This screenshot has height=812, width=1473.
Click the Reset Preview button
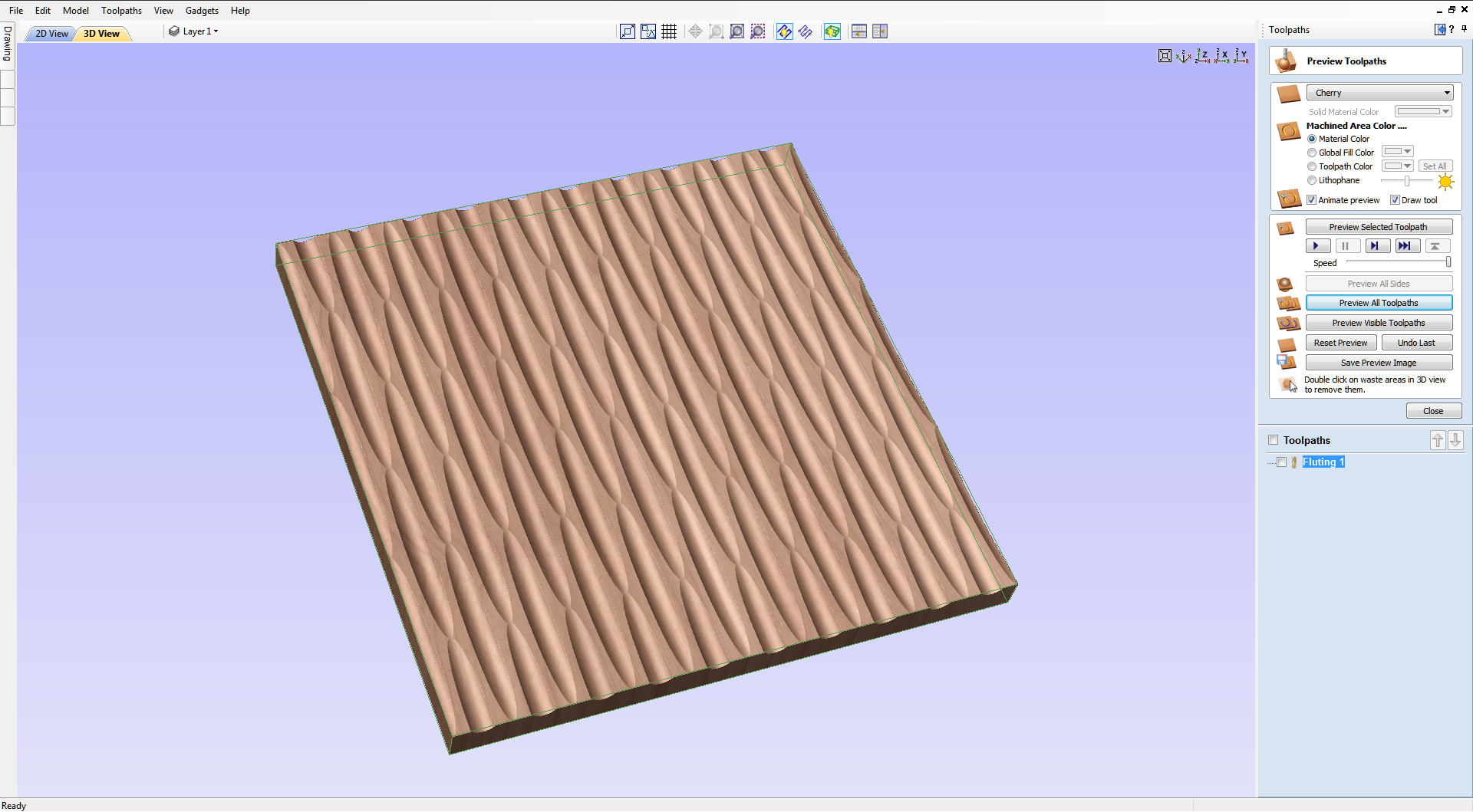[x=1340, y=343]
